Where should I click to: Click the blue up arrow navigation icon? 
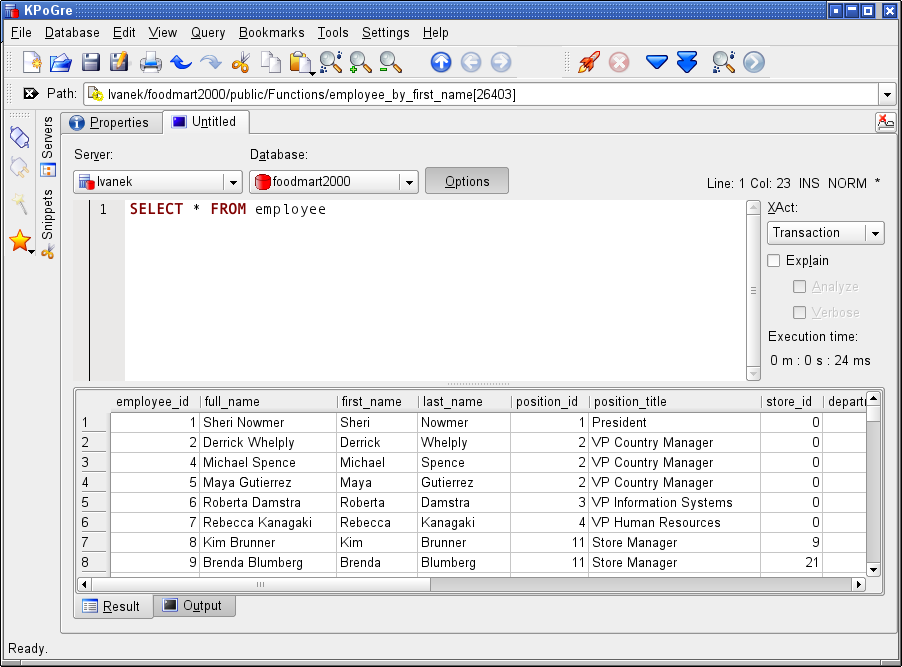tap(441, 62)
